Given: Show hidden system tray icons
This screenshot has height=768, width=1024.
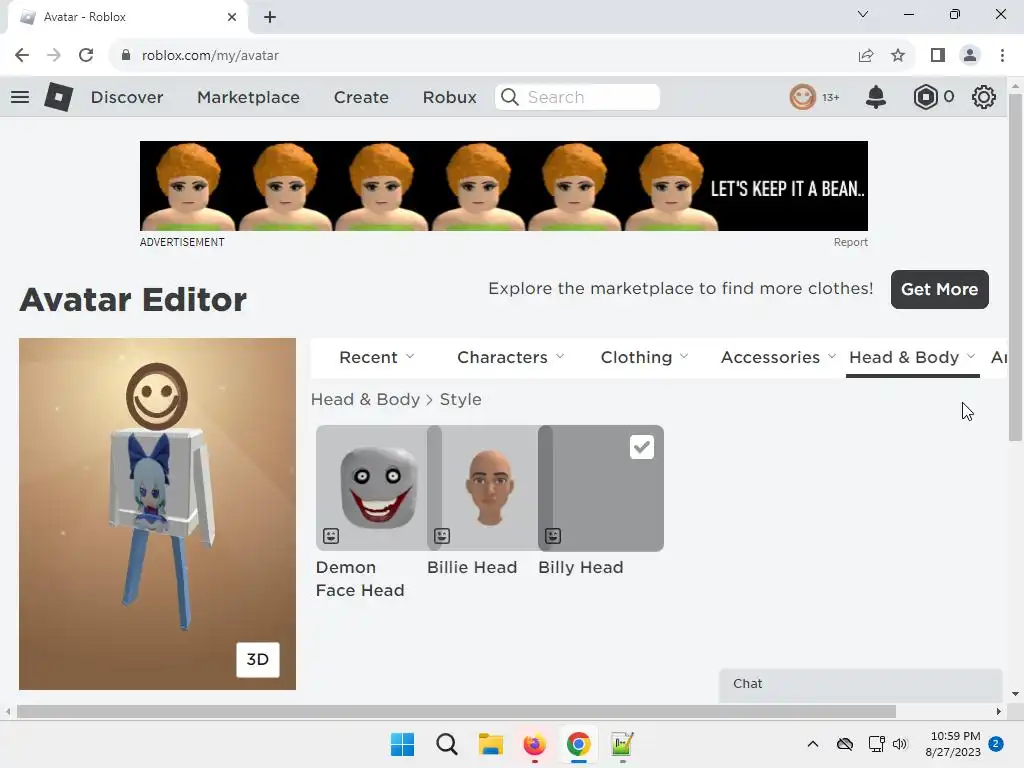Looking at the screenshot, I should pyautogui.click(x=812, y=744).
